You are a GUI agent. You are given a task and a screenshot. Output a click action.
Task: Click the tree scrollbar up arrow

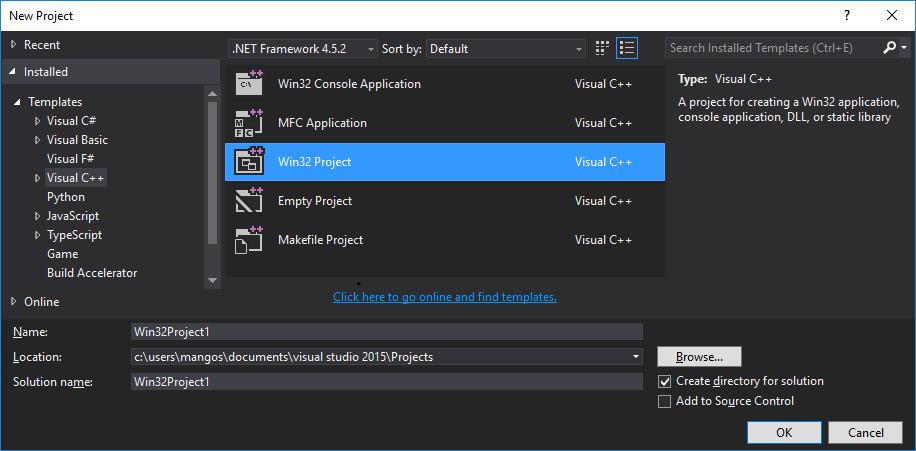(212, 93)
